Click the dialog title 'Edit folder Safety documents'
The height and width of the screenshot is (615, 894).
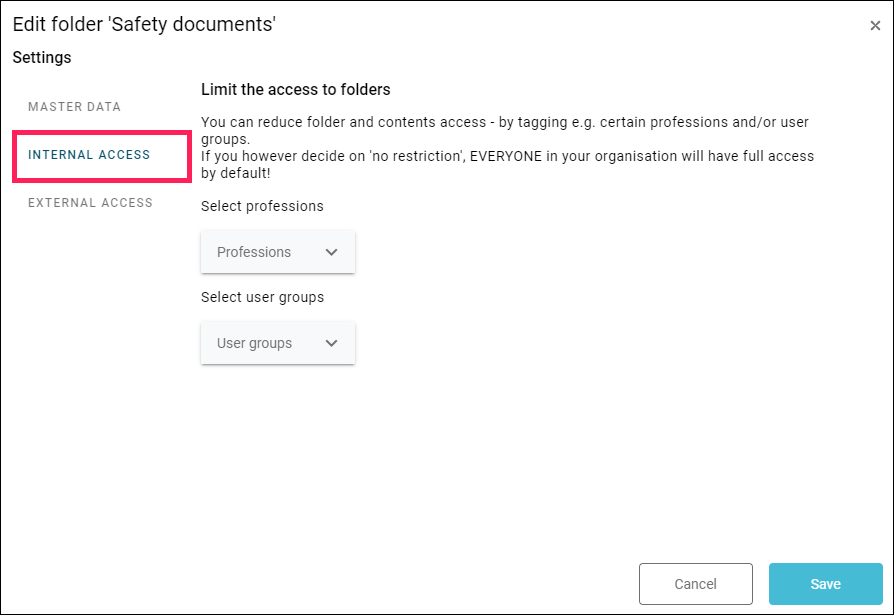pos(144,25)
